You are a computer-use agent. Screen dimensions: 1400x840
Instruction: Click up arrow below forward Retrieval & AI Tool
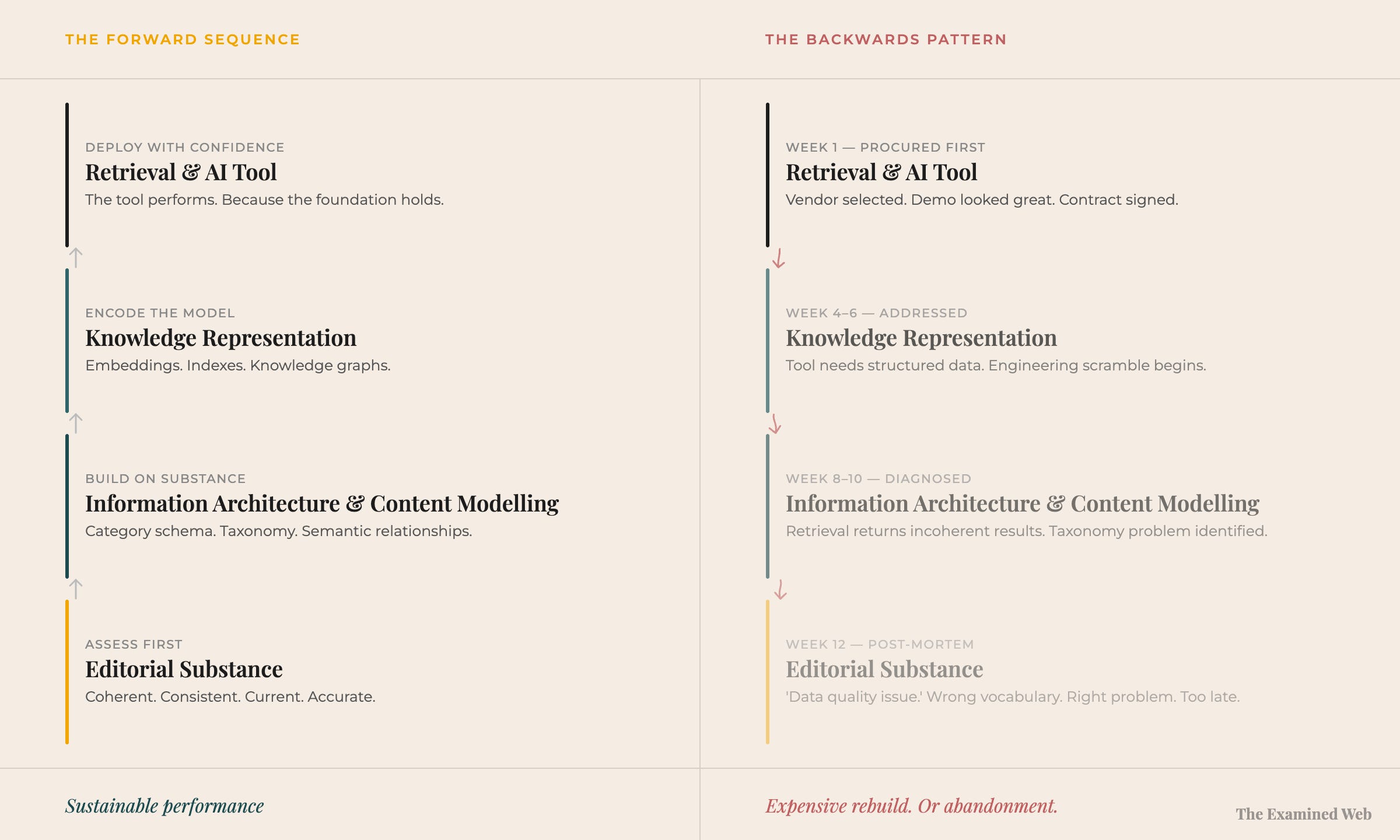point(76,258)
